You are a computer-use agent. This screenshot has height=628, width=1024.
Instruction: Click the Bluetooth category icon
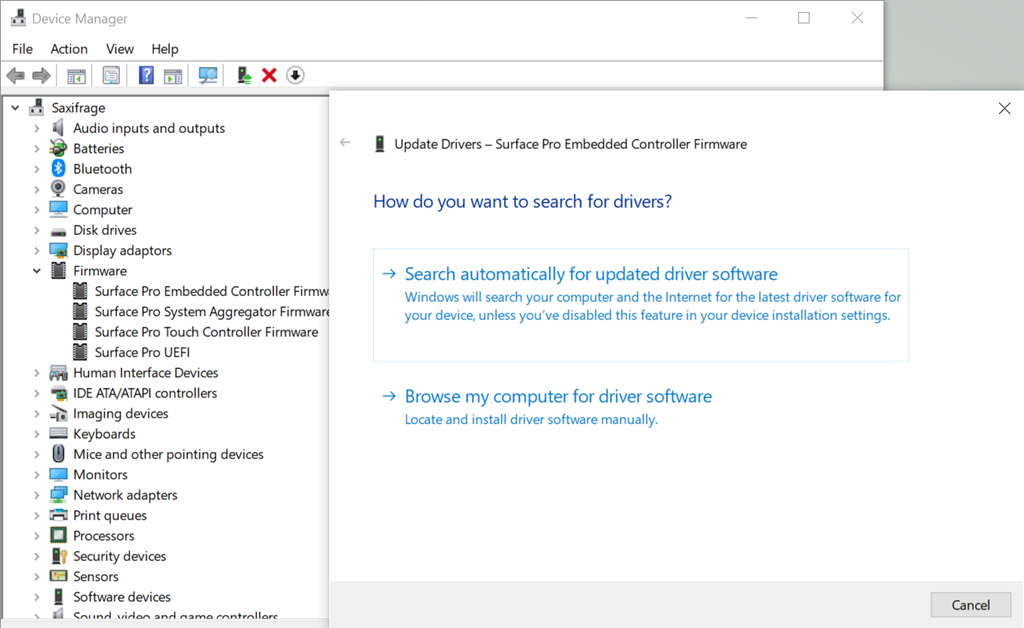click(x=58, y=168)
